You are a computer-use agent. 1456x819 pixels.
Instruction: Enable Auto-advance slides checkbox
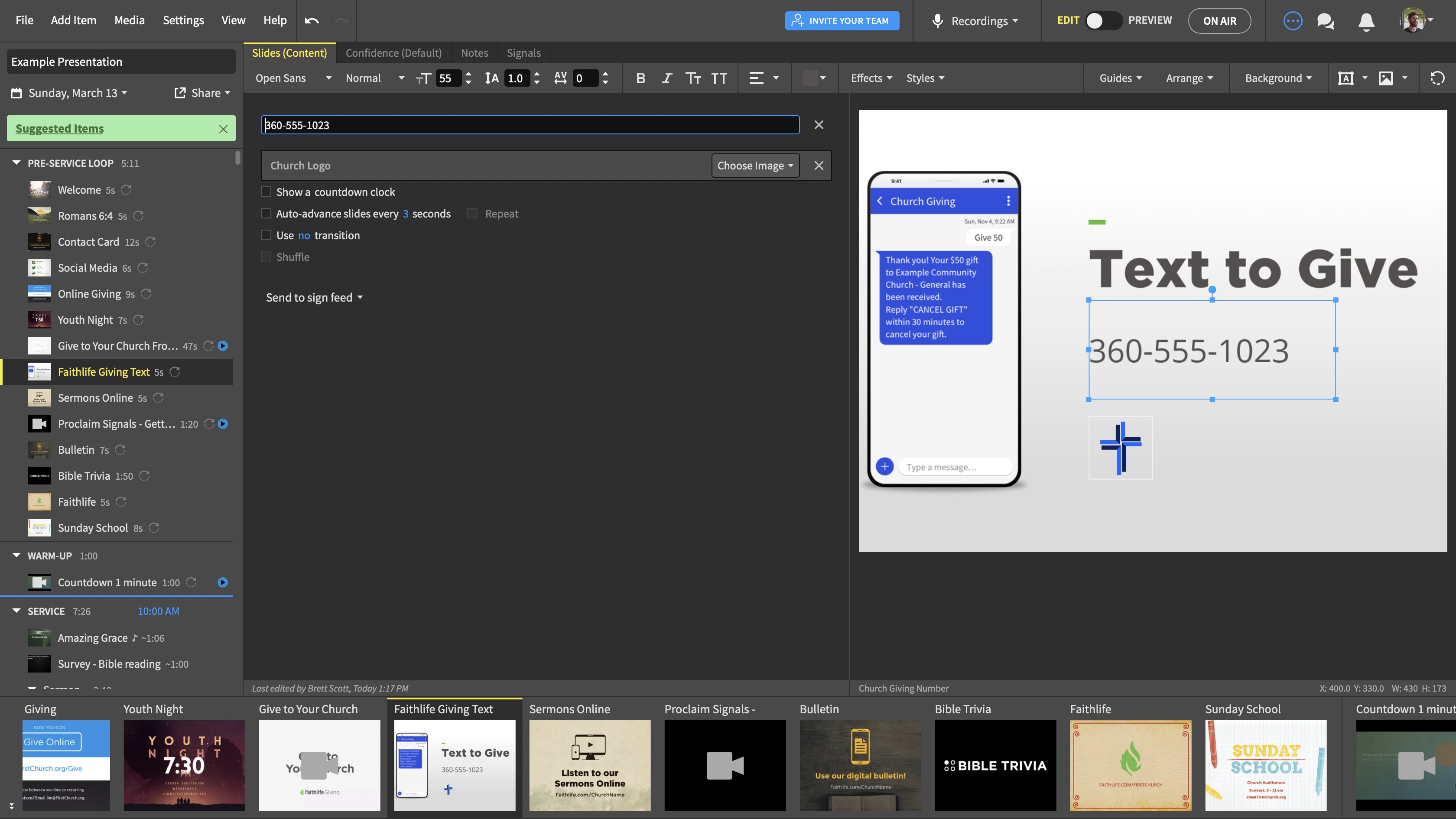[266, 213]
